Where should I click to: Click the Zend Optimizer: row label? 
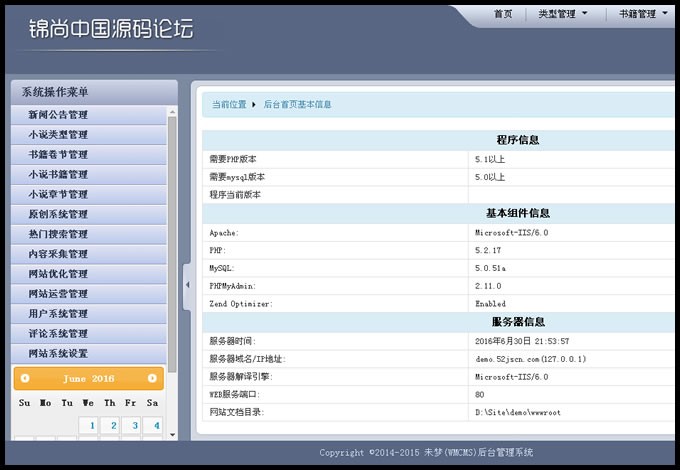(x=241, y=304)
